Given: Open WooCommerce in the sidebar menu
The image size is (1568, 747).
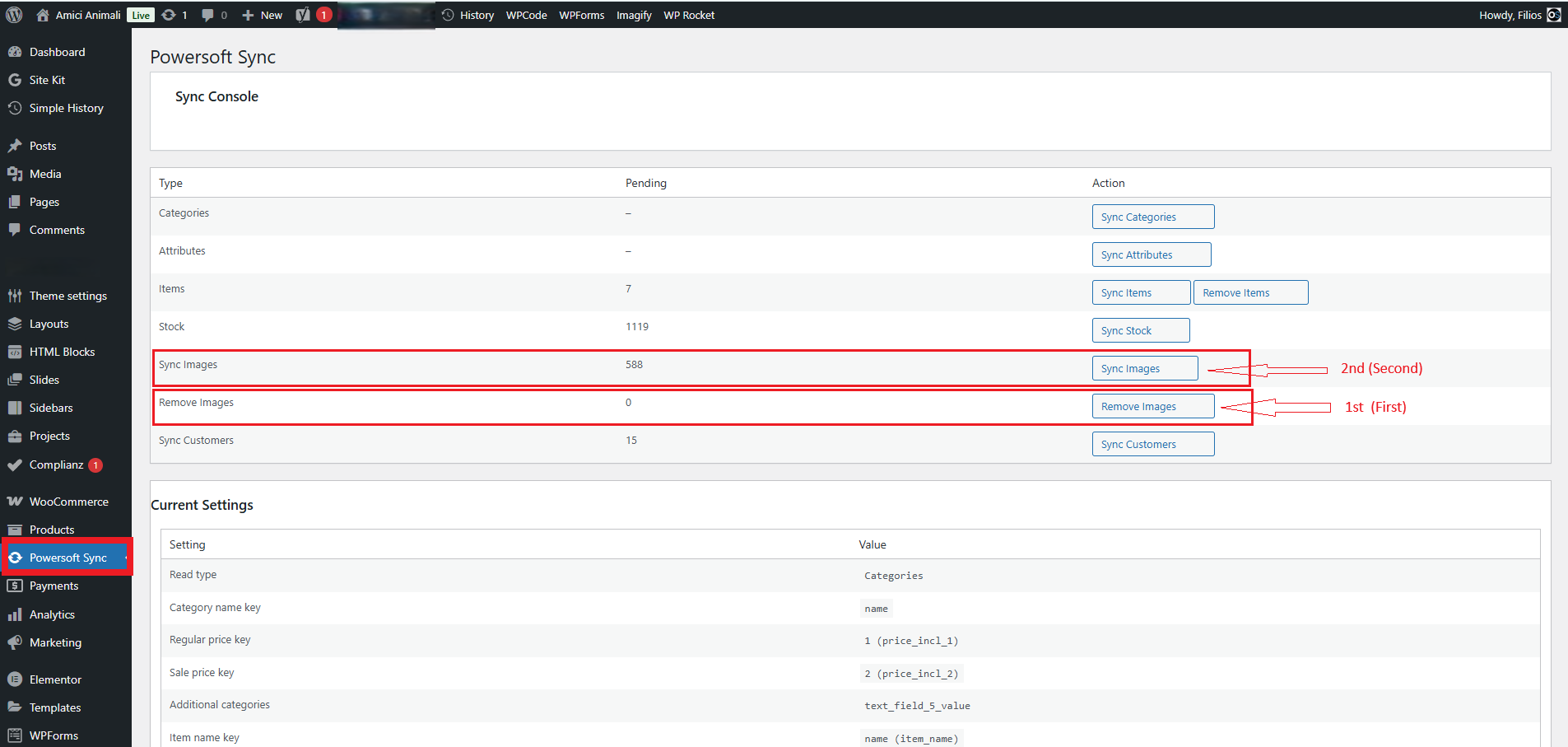Looking at the screenshot, I should click(68, 502).
